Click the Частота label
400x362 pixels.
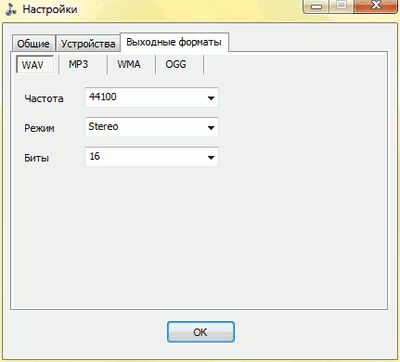point(44,99)
